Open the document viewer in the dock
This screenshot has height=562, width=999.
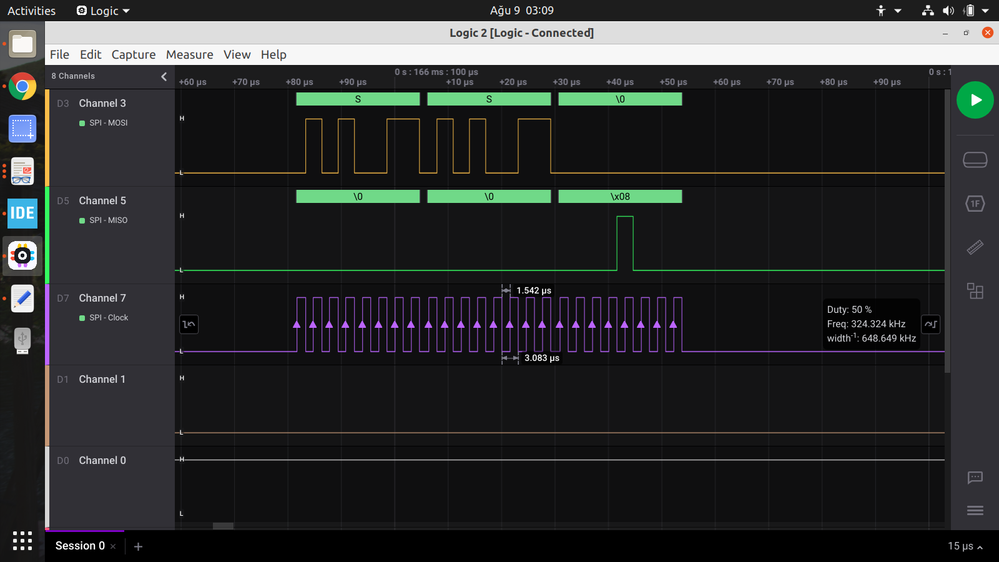22,171
